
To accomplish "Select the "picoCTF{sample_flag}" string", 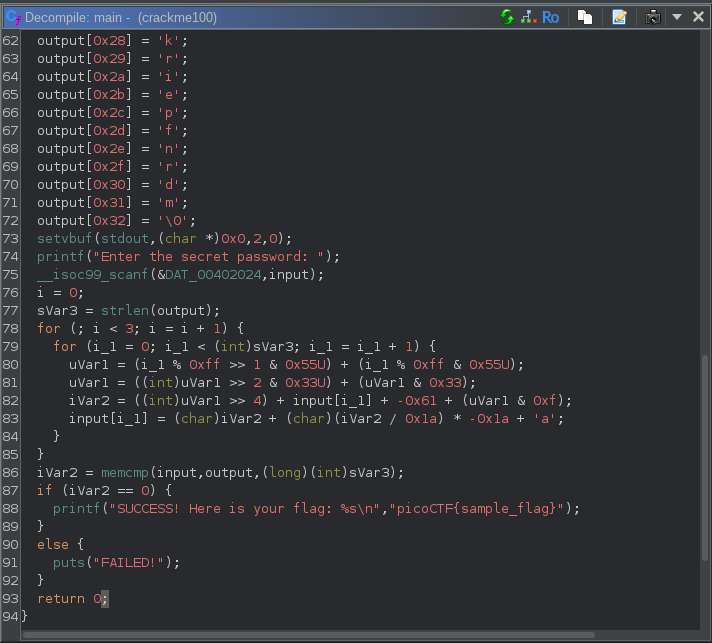I will 477,509.
